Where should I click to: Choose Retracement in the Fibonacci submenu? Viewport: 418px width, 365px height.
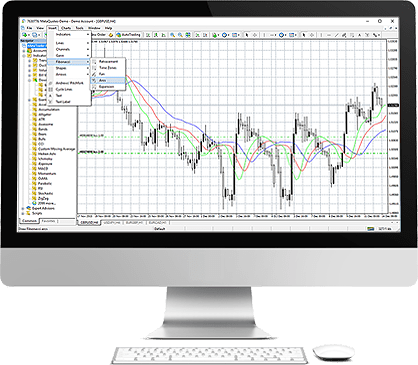(x=108, y=62)
